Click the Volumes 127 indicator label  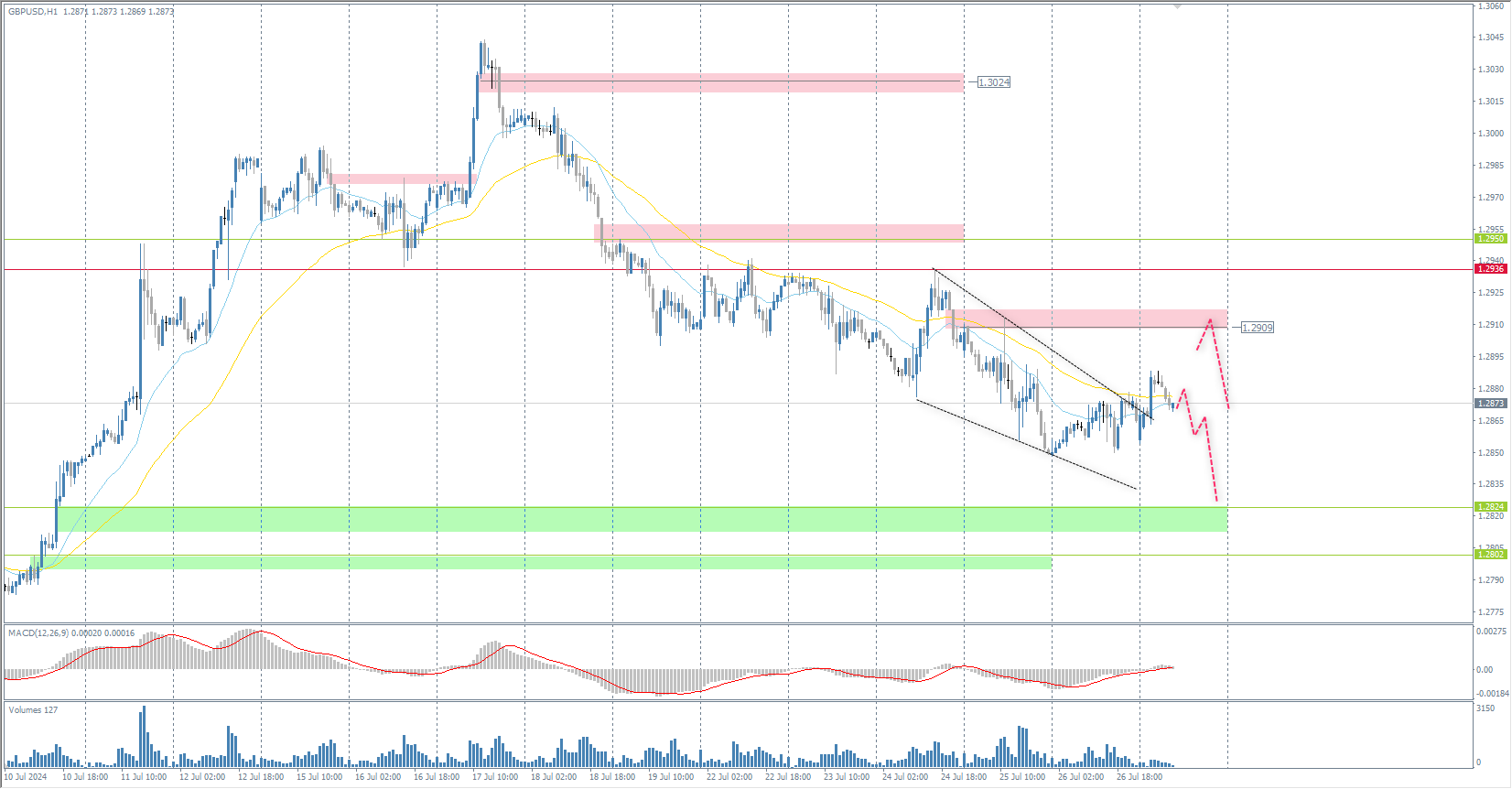pos(33,710)
